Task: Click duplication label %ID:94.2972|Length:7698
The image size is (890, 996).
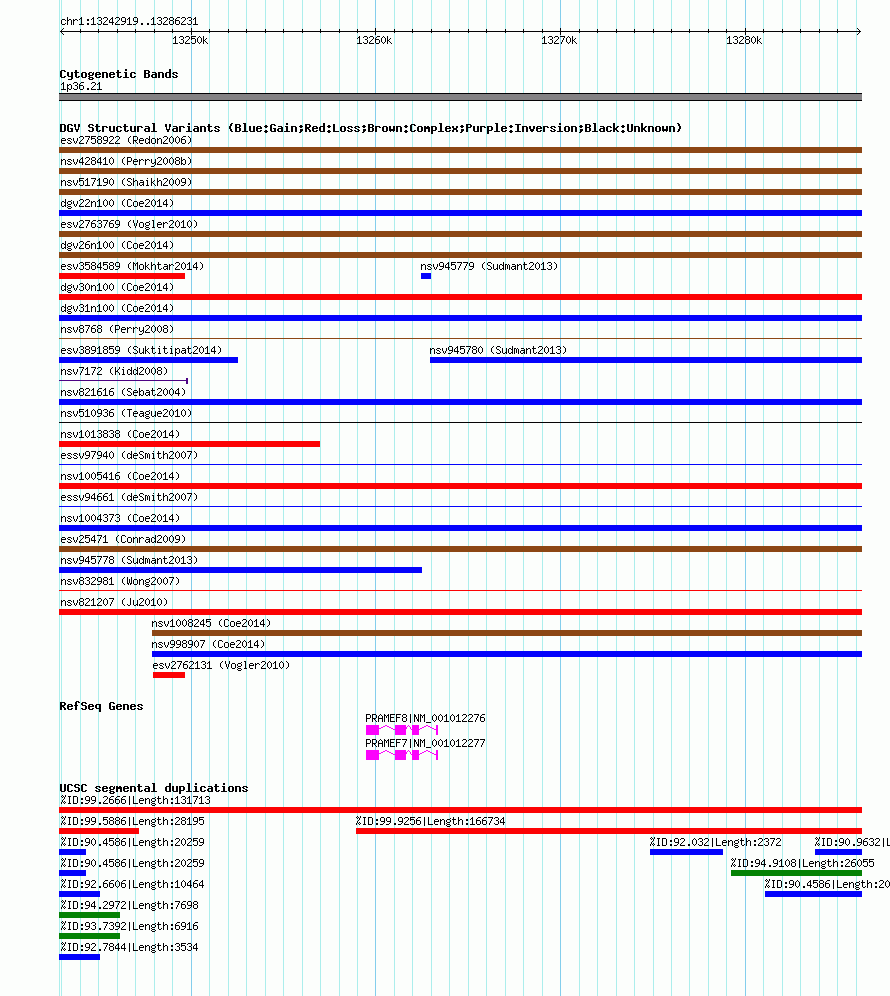Action: tap(129, 905)
